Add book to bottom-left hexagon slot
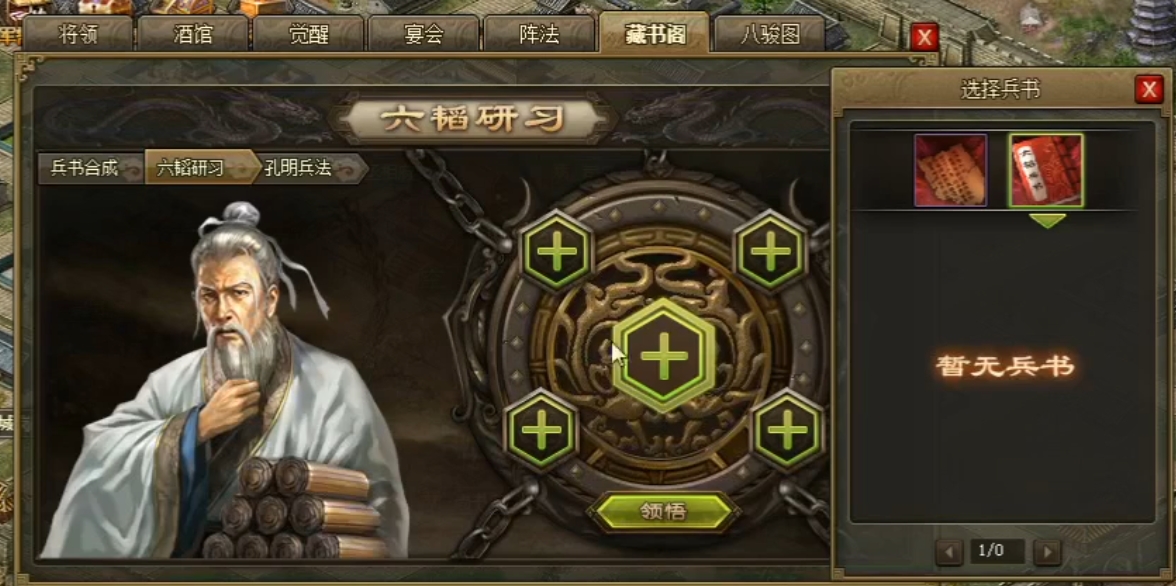Viewport: 1176px width, 586px height. [x=542, y=430]
